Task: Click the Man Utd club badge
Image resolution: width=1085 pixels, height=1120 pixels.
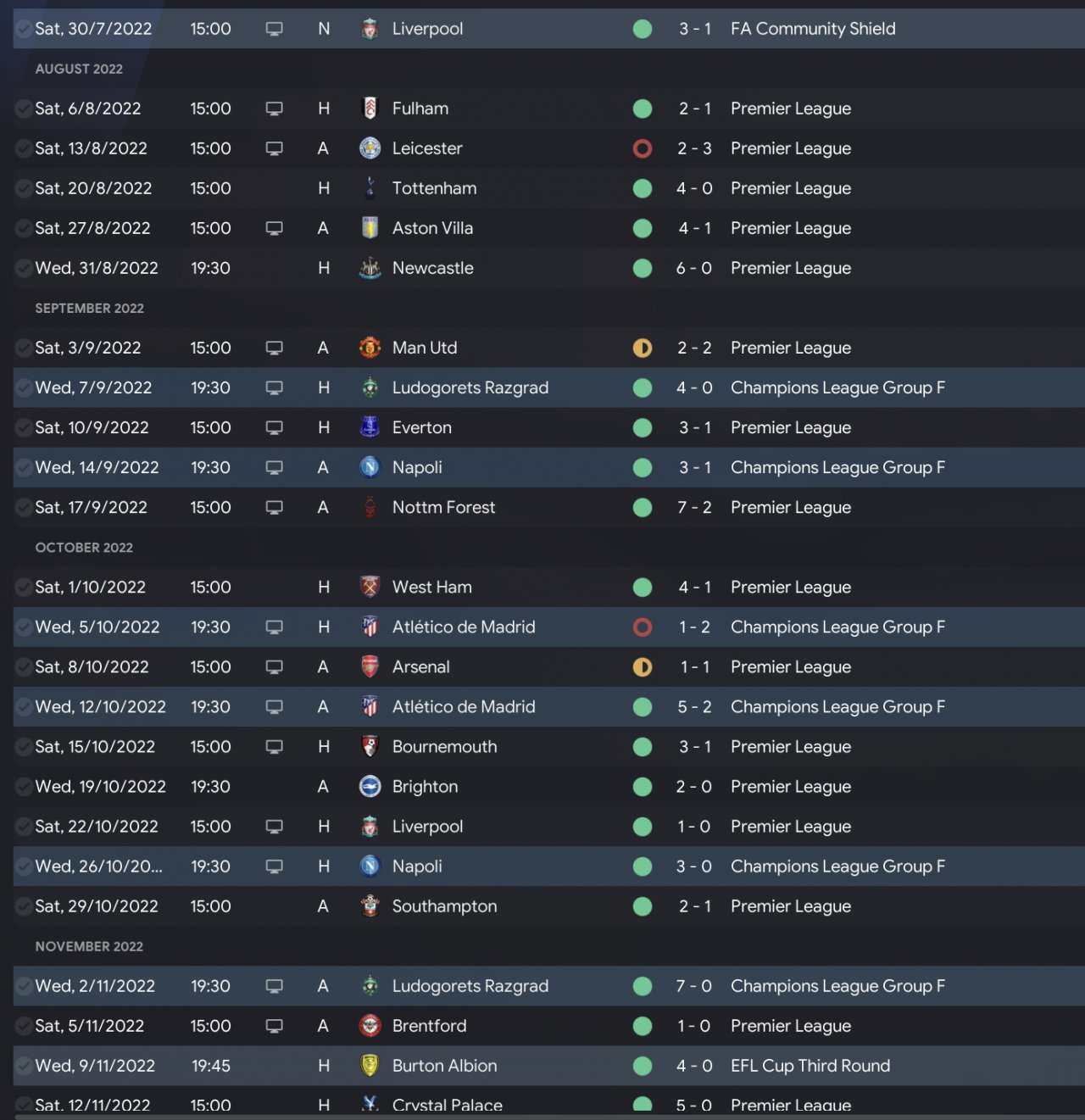Action: coord(370,348)
